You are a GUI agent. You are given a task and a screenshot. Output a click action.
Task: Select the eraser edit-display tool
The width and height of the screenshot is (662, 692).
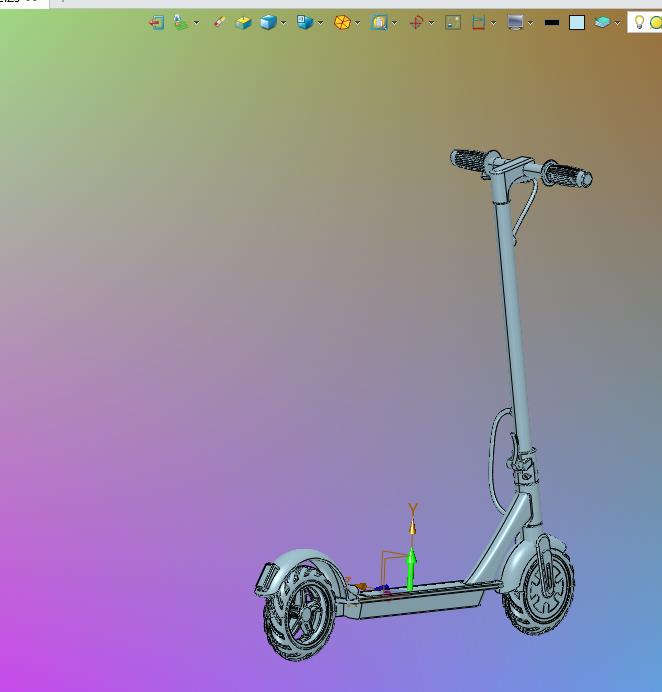point(219,22)
